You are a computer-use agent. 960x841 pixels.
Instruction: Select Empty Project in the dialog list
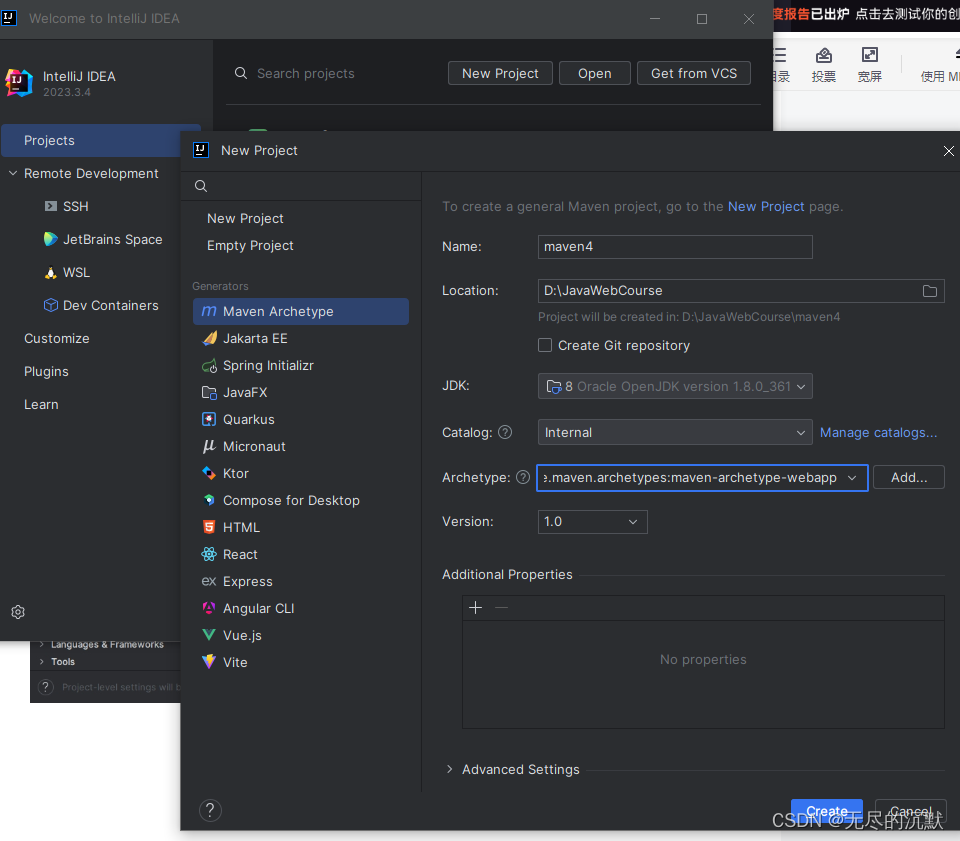pos(250,245)
